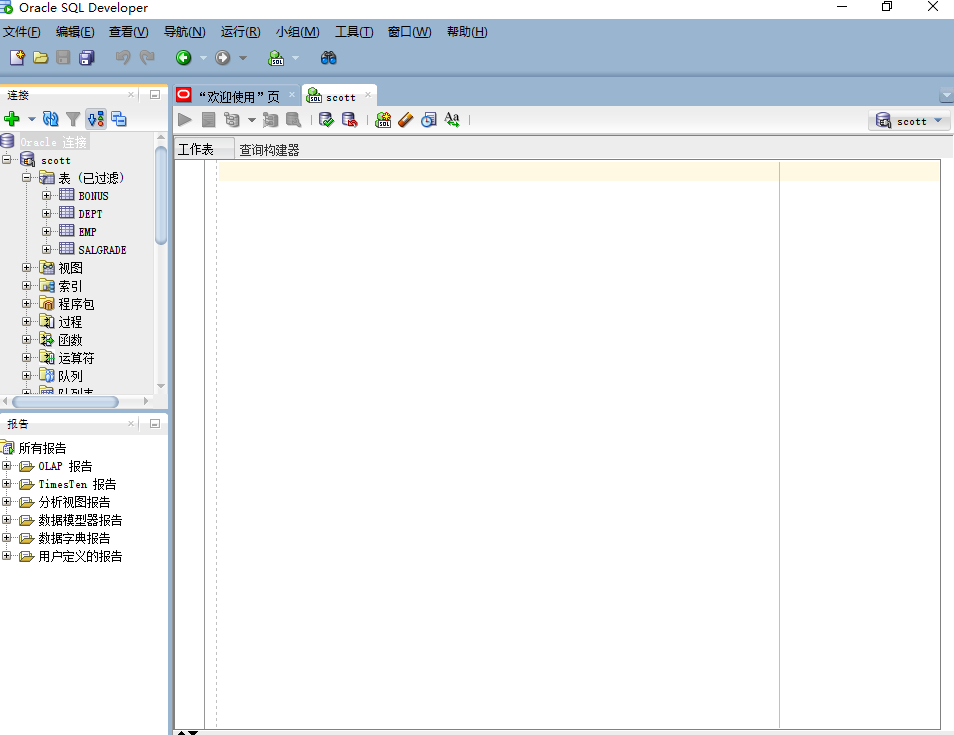Screen dimensions: 954x735
Task: Open the SQL Worksheet dropdown arrow in the main toolbar
Action: (296, 58)
